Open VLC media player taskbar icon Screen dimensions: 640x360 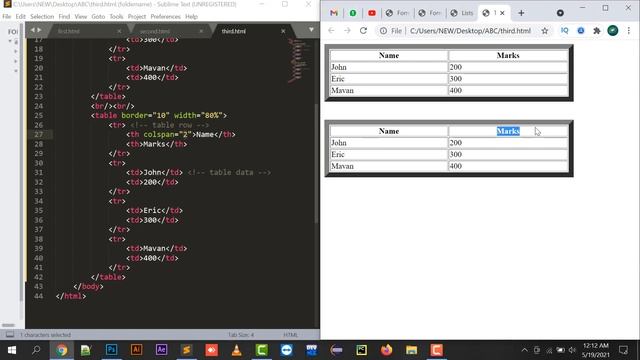236,350
